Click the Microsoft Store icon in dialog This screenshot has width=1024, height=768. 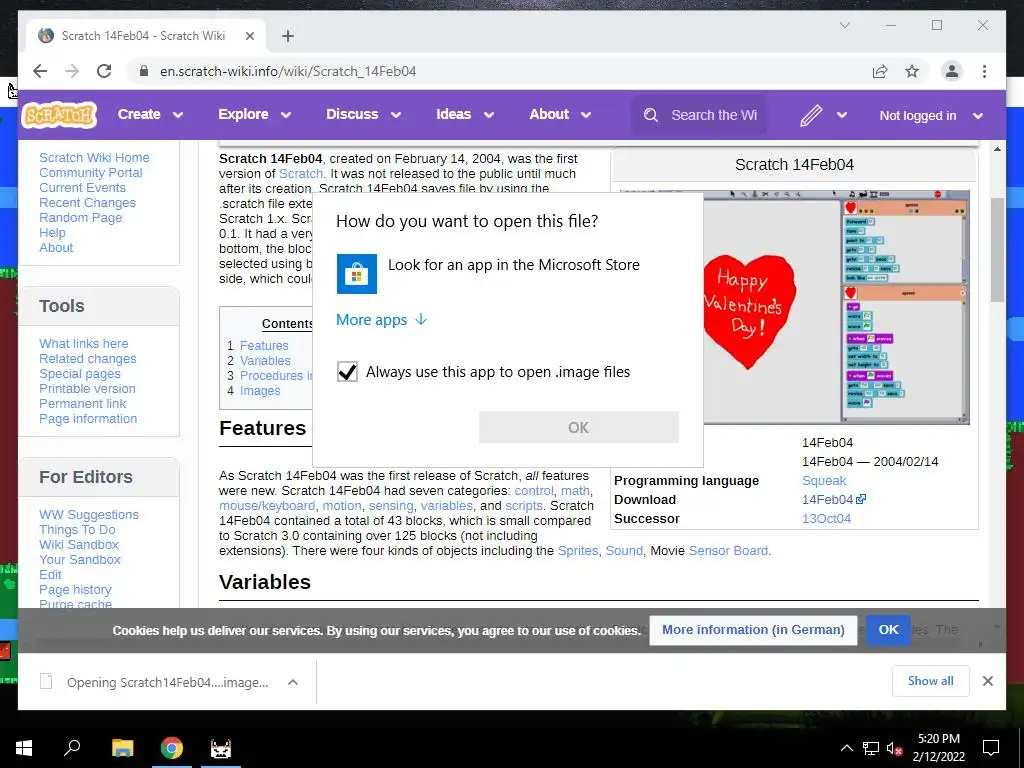point(357,274)
